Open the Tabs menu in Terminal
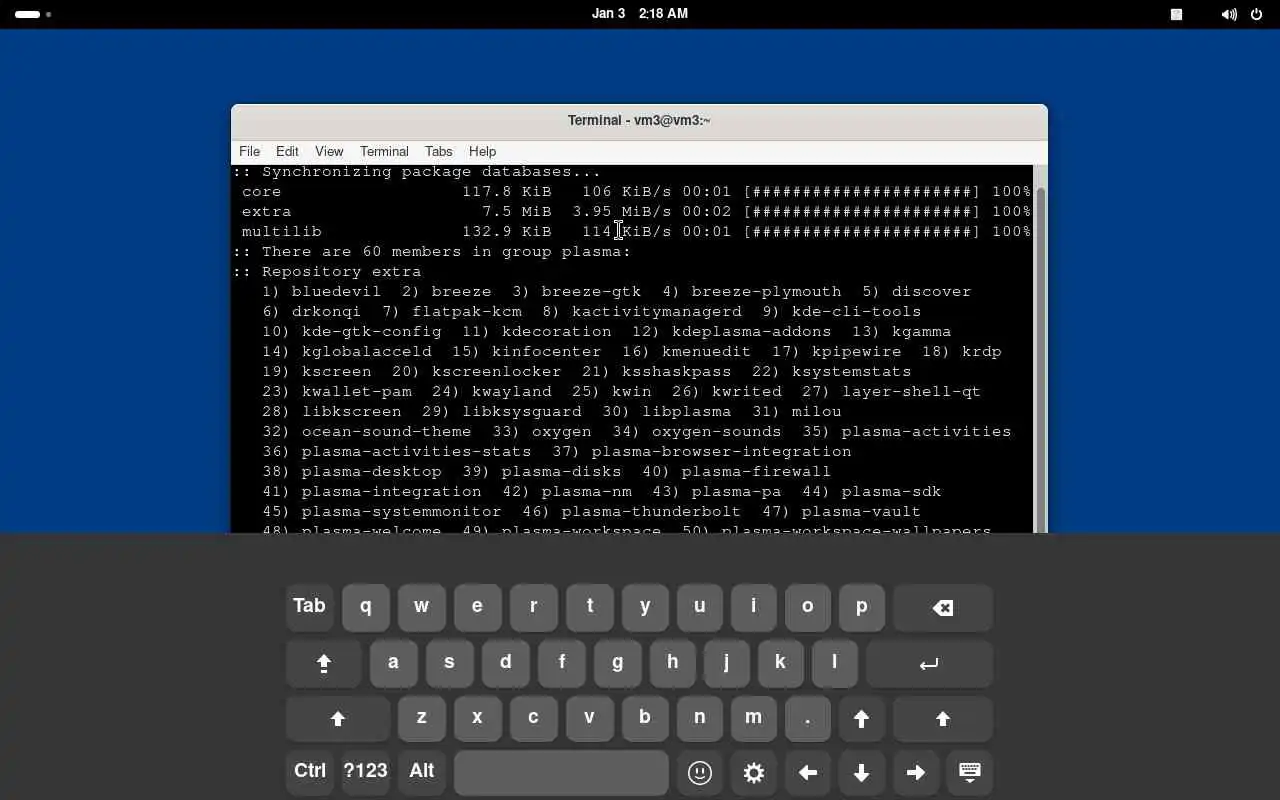This screenshot has width=1280, height=800. [438, 151]
